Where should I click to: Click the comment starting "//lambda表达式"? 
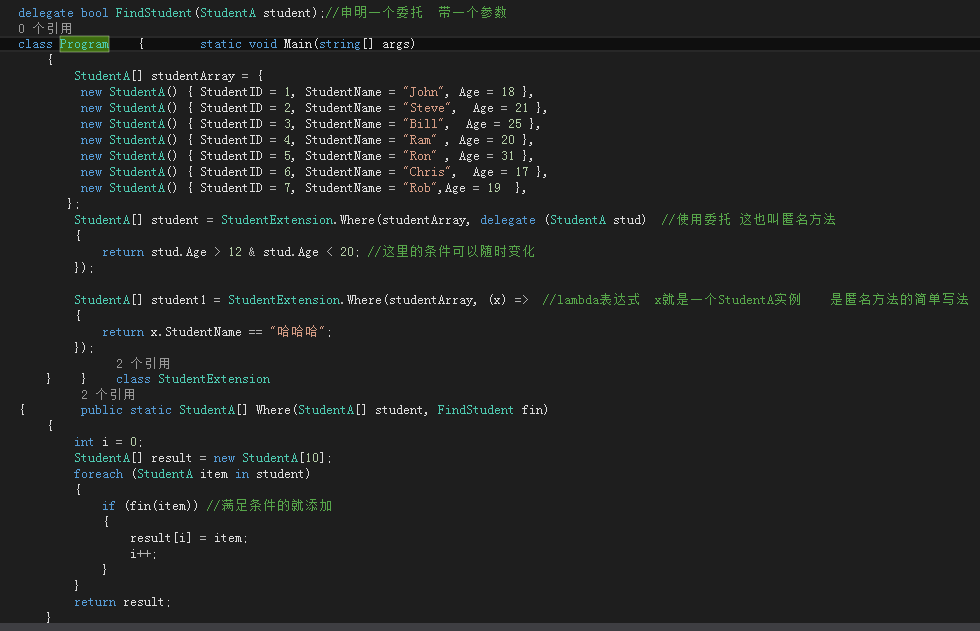tap(671, 299)
